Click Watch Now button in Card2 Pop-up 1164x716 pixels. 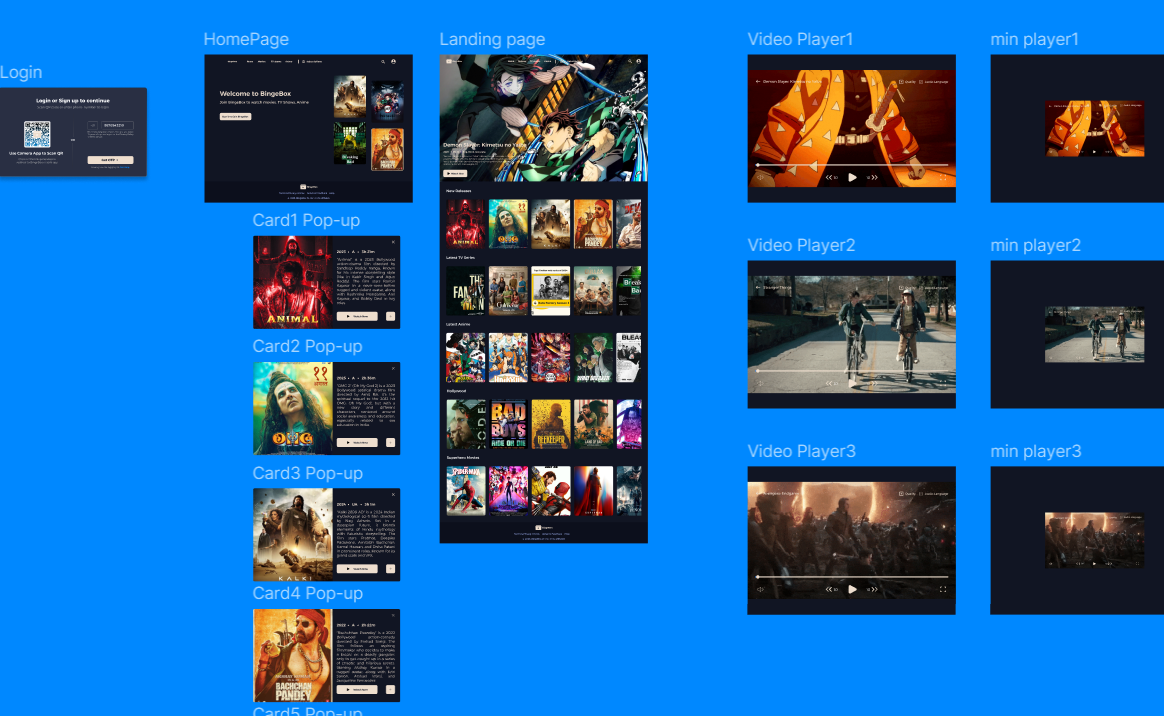pyautogui.click(x=357, y=442)
